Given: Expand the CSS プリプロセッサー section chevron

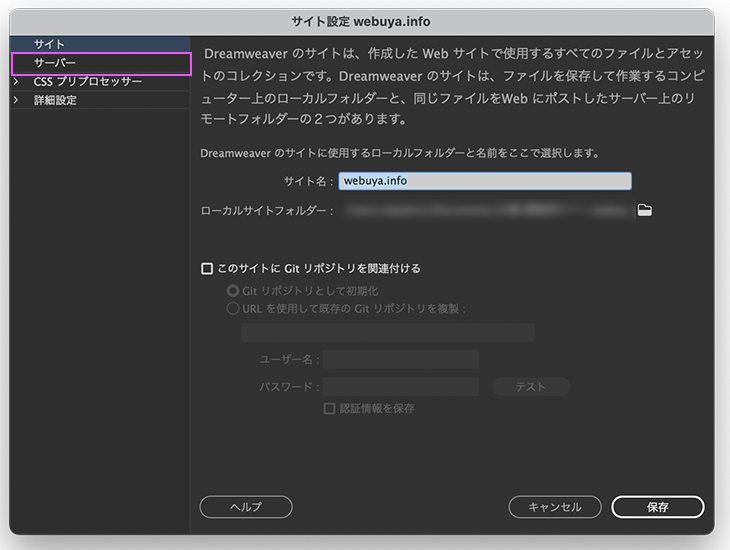Looking at the screenshot, I should 16,81.
